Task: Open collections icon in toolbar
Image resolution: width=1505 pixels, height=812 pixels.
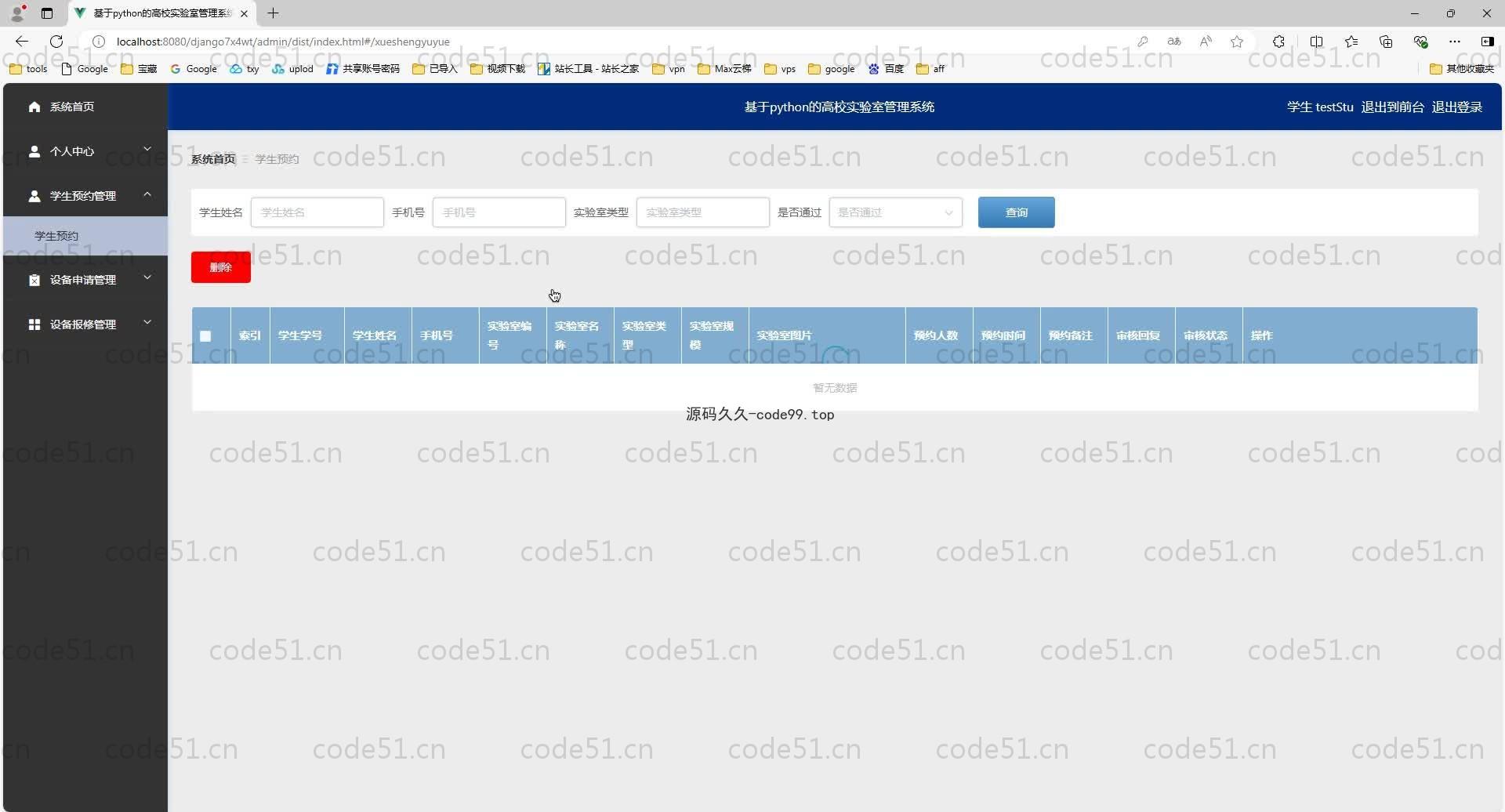Action: (x=1386, y=42)
